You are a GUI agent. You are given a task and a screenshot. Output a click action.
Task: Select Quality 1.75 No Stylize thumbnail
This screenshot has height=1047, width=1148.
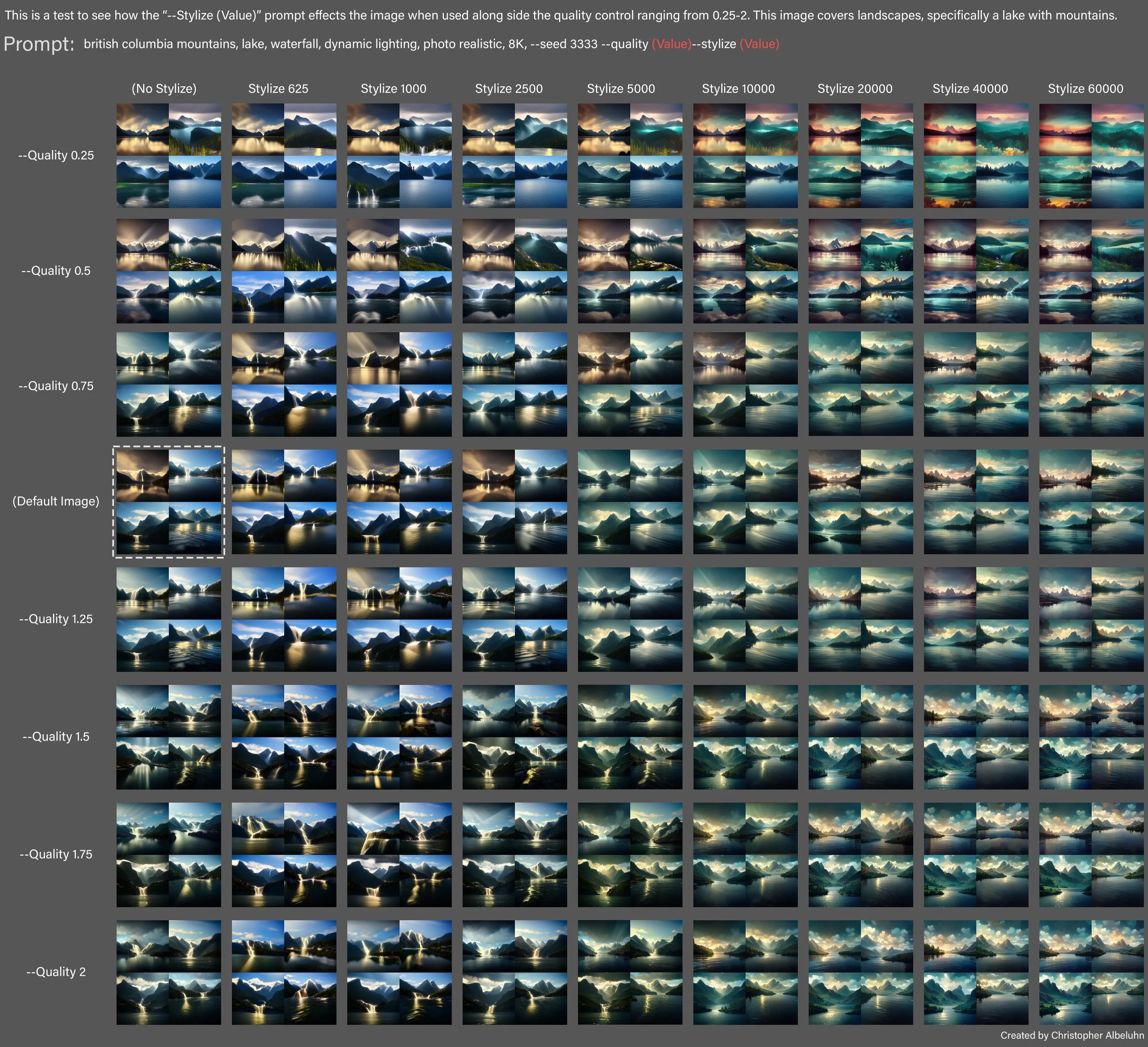tap(169, 855)
